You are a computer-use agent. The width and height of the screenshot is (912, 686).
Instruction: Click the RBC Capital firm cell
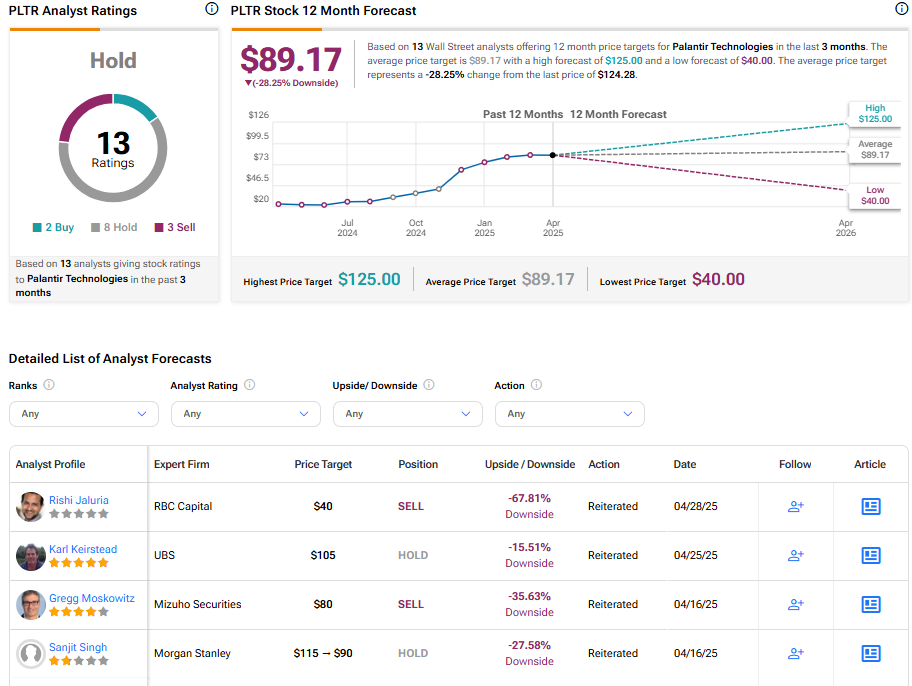click(183, 506)
